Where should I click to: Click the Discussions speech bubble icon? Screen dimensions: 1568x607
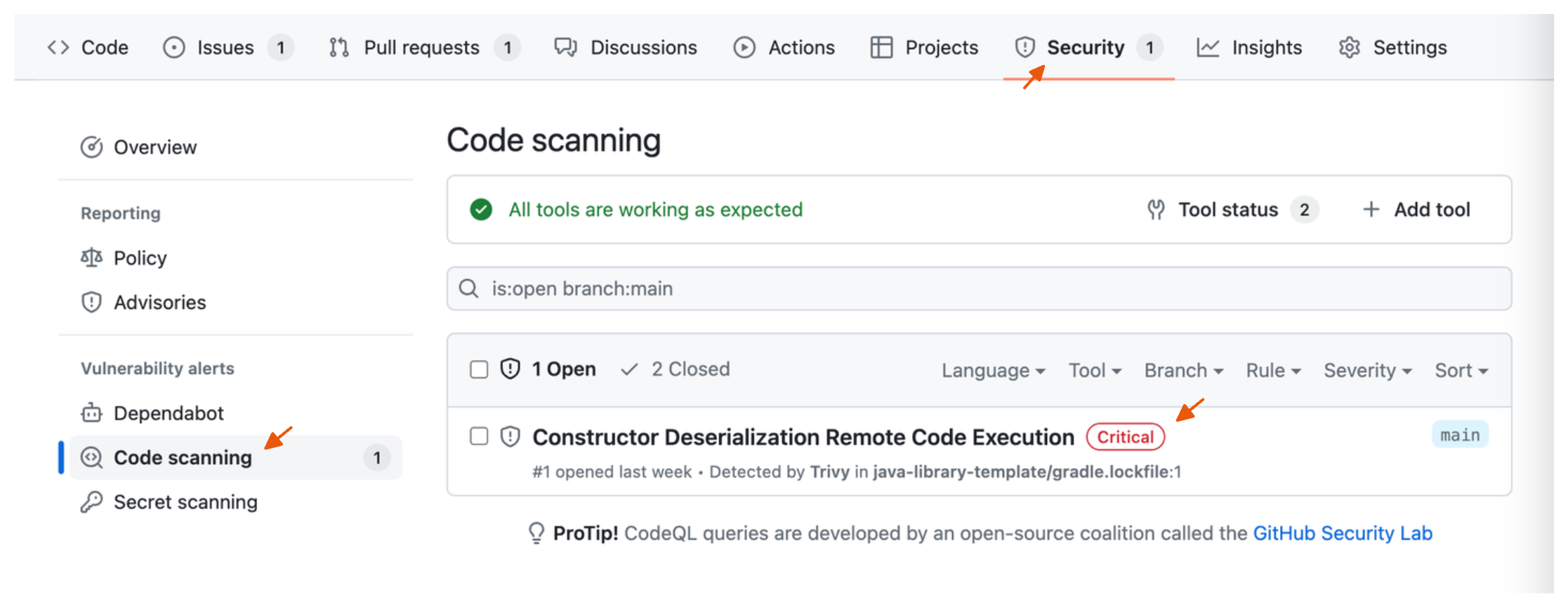tap(565, 48)
